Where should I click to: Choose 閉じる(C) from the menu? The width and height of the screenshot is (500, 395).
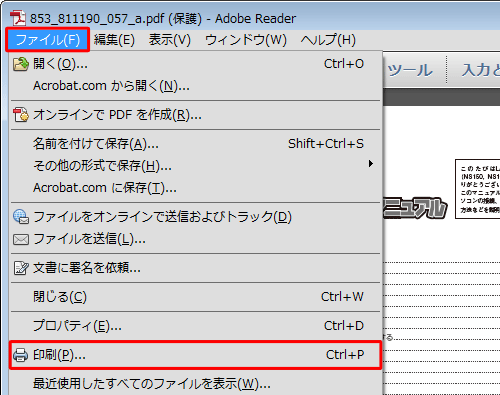195,297
